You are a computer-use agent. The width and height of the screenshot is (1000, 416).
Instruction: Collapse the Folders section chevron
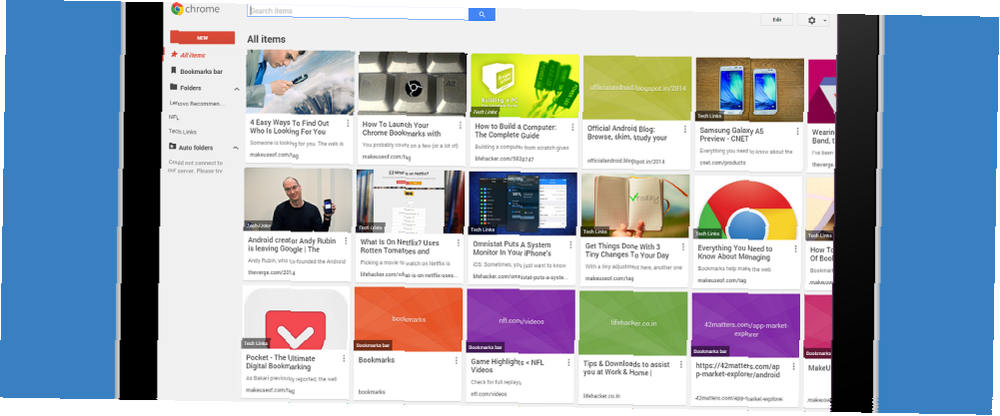237,89
